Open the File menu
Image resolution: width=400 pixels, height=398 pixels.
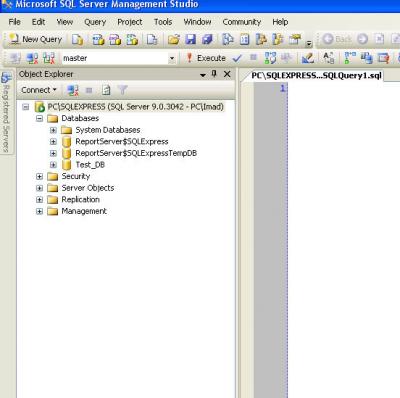point(14,22)
